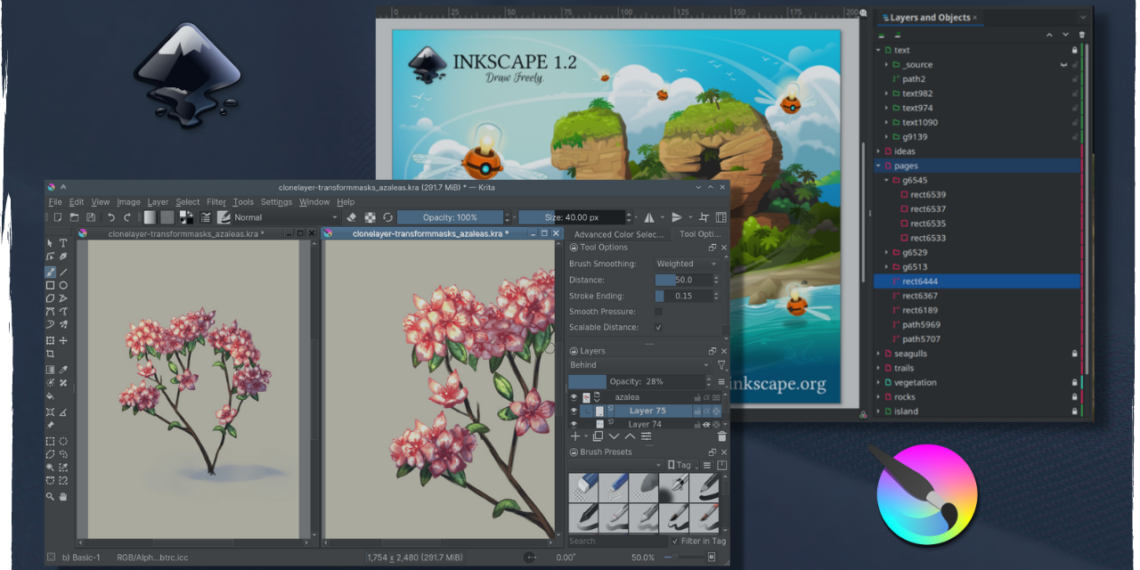Screen dimensions: 1140x570
Task: Toggle the lock on the Inkscape vegetation layer
Action: 1075,382
